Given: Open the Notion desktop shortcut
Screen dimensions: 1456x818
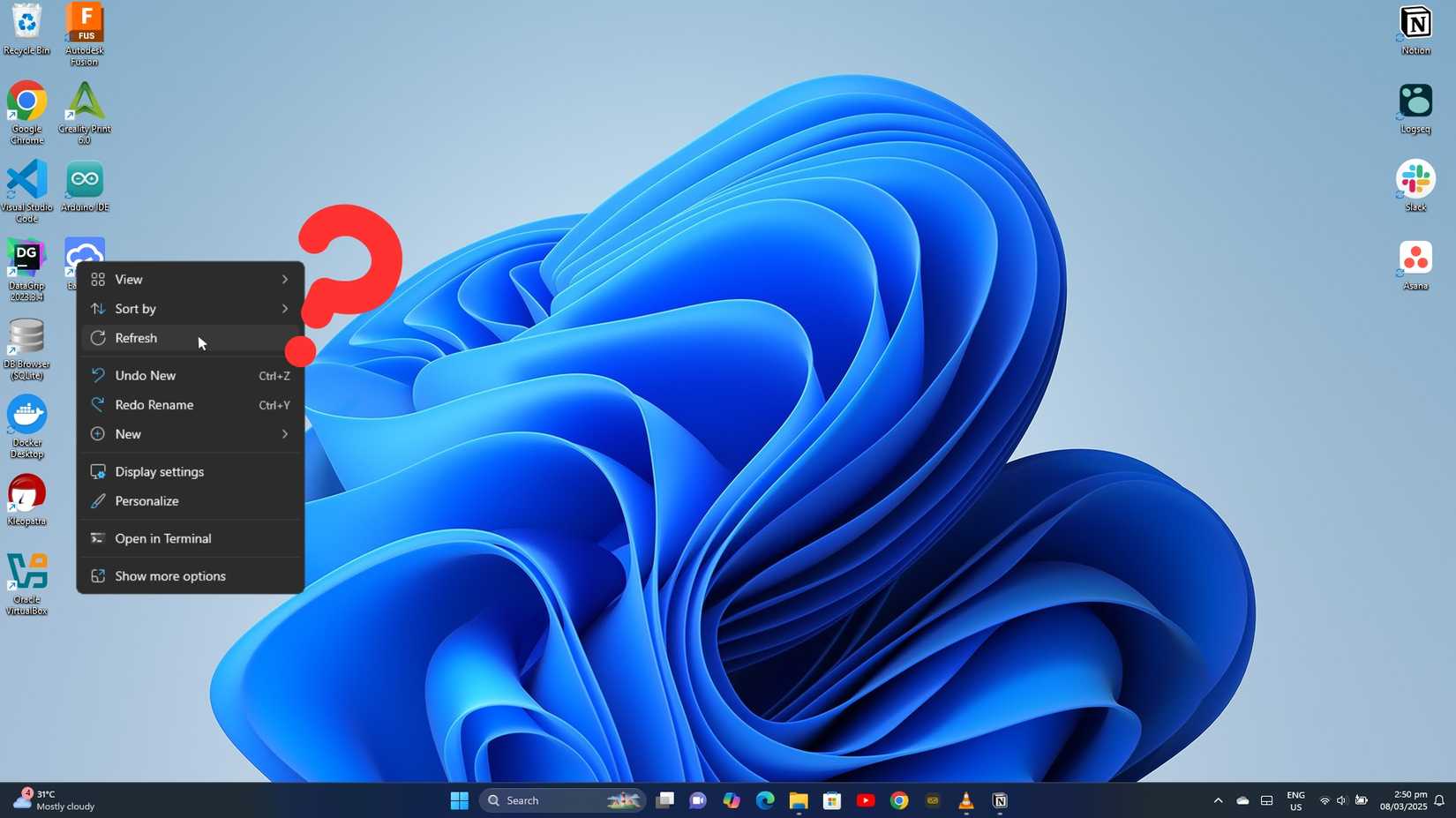Looking at the screenshot, I should click(1415, 30).
